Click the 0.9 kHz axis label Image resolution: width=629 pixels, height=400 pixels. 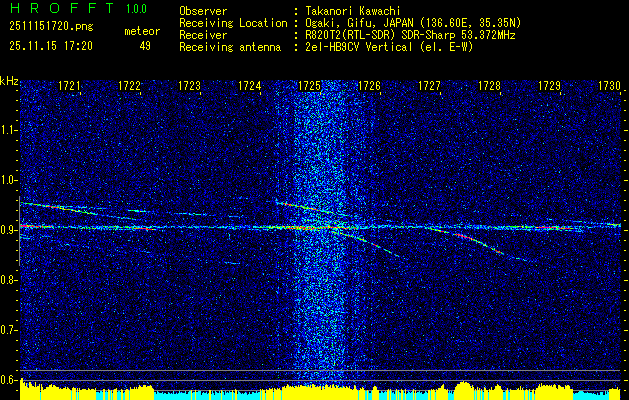click(8, 230)
